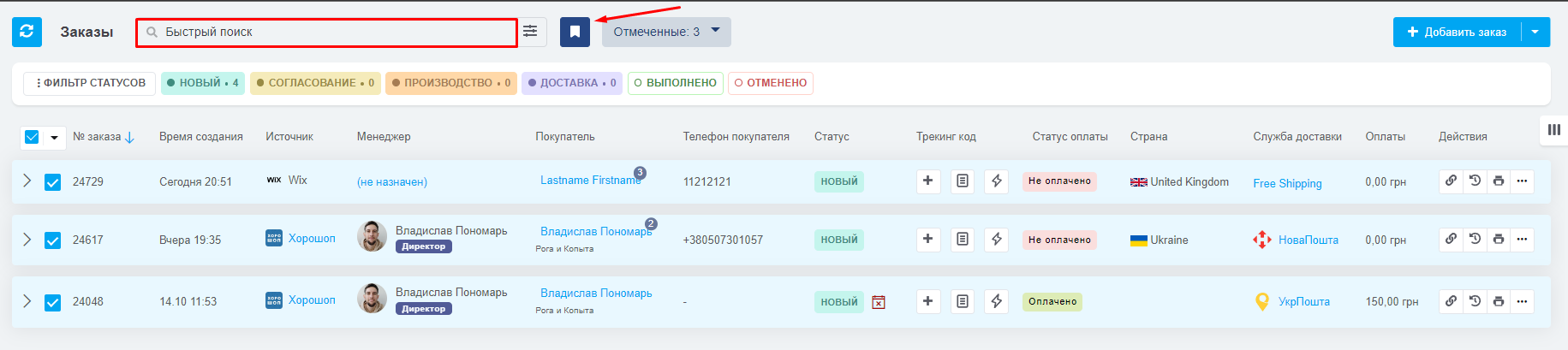Click manager avatar in order 24617
The image size is (1568, 350).
372,236
